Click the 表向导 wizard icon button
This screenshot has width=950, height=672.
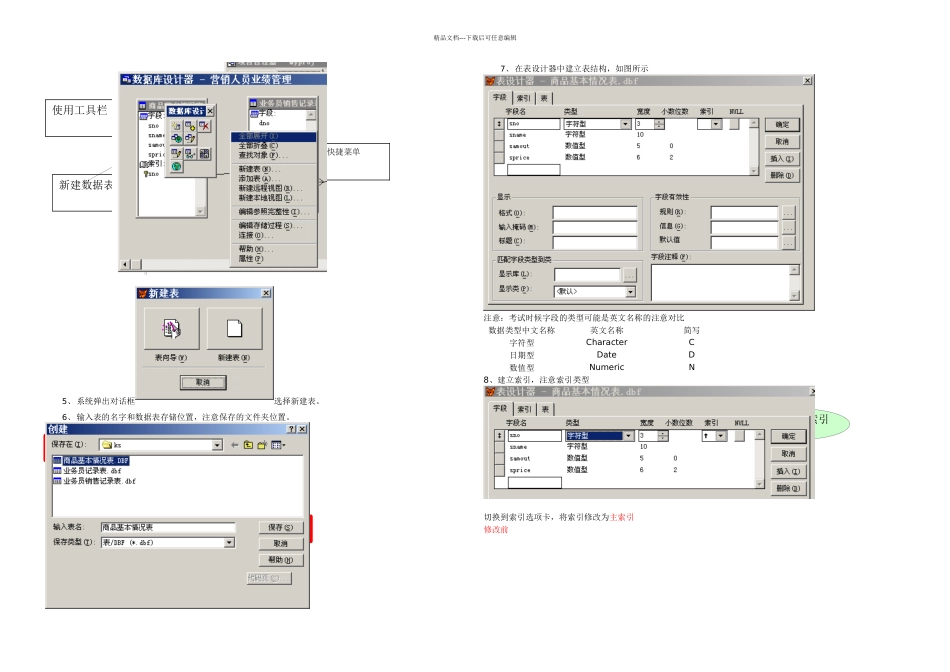coord(171,328)
